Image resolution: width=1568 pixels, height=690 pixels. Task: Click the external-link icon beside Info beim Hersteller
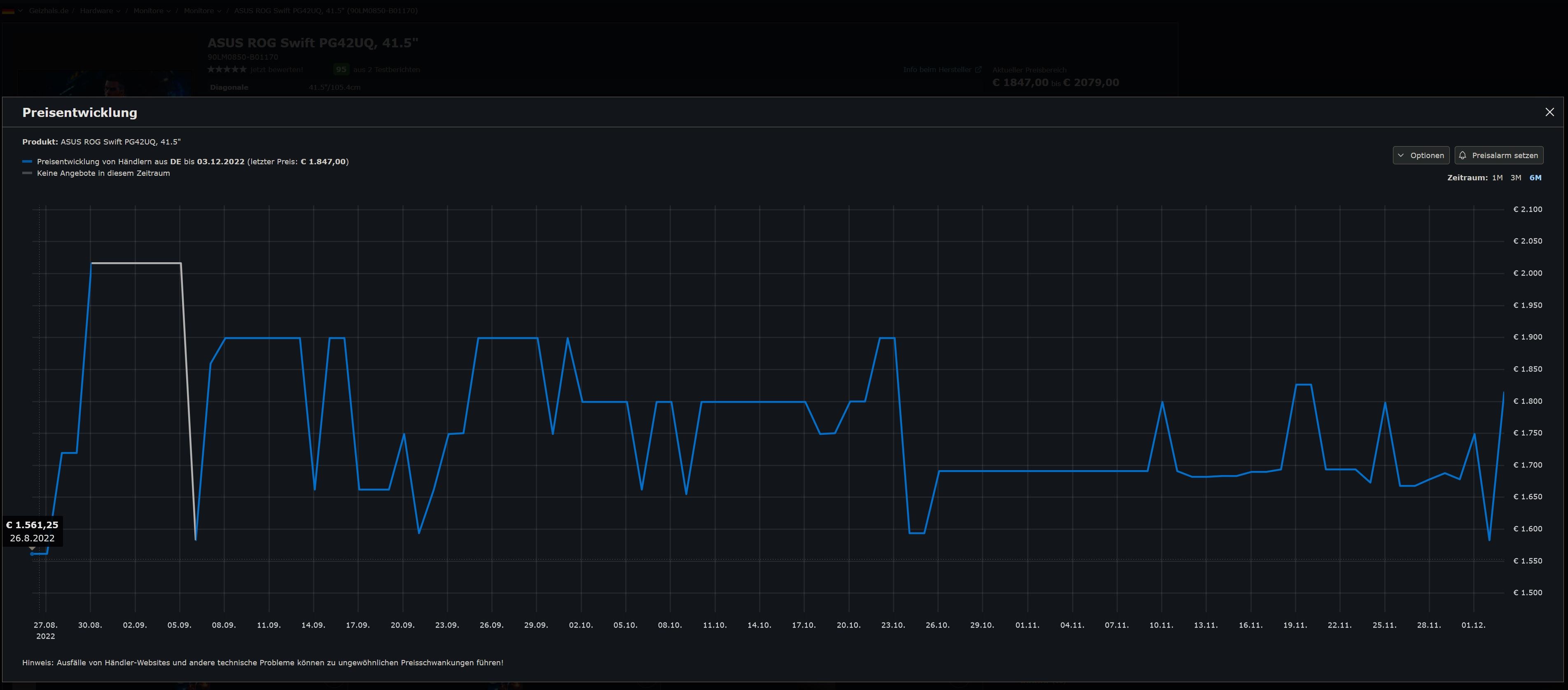click(978, 70)
